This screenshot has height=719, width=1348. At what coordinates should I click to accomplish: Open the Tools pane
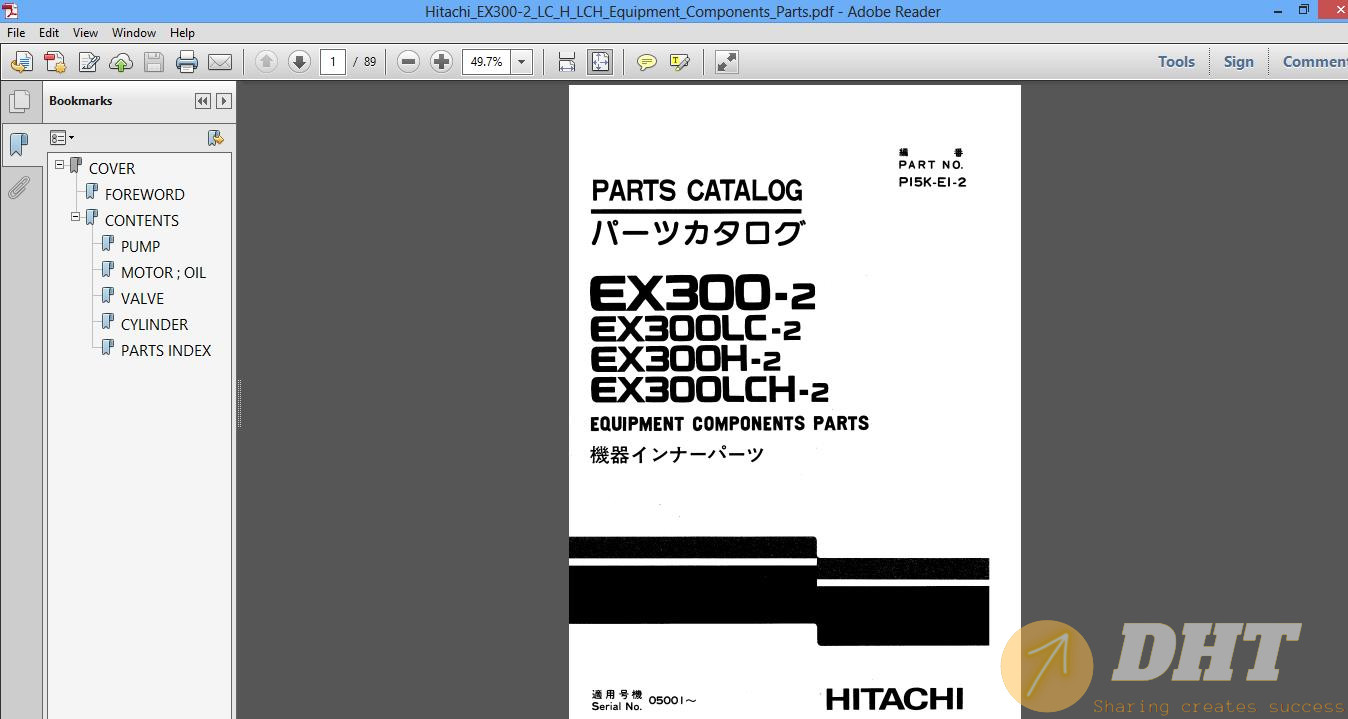pyautogui.click(x=1176, y=62)
